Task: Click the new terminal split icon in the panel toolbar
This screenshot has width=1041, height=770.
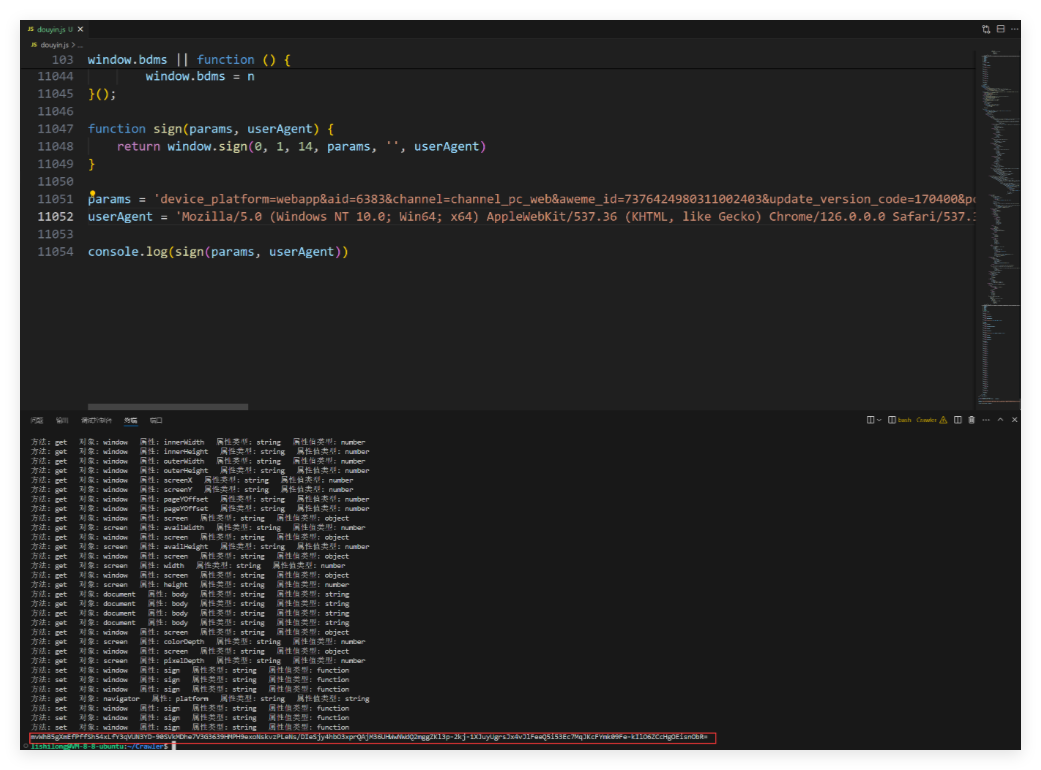Action: point(870,420)
